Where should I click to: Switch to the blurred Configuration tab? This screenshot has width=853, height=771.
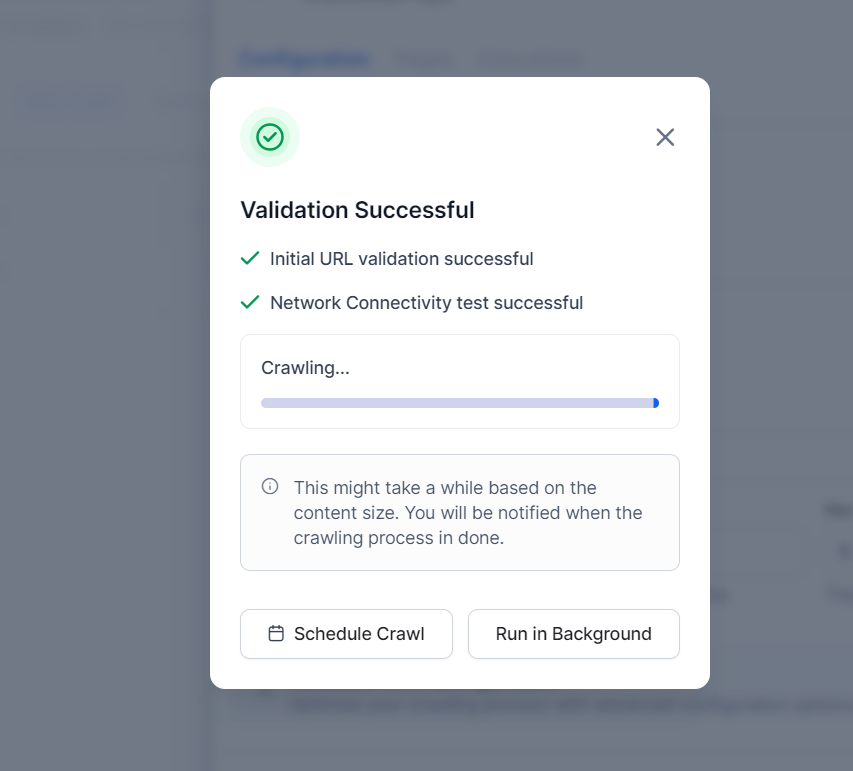[x=304, y=59]
